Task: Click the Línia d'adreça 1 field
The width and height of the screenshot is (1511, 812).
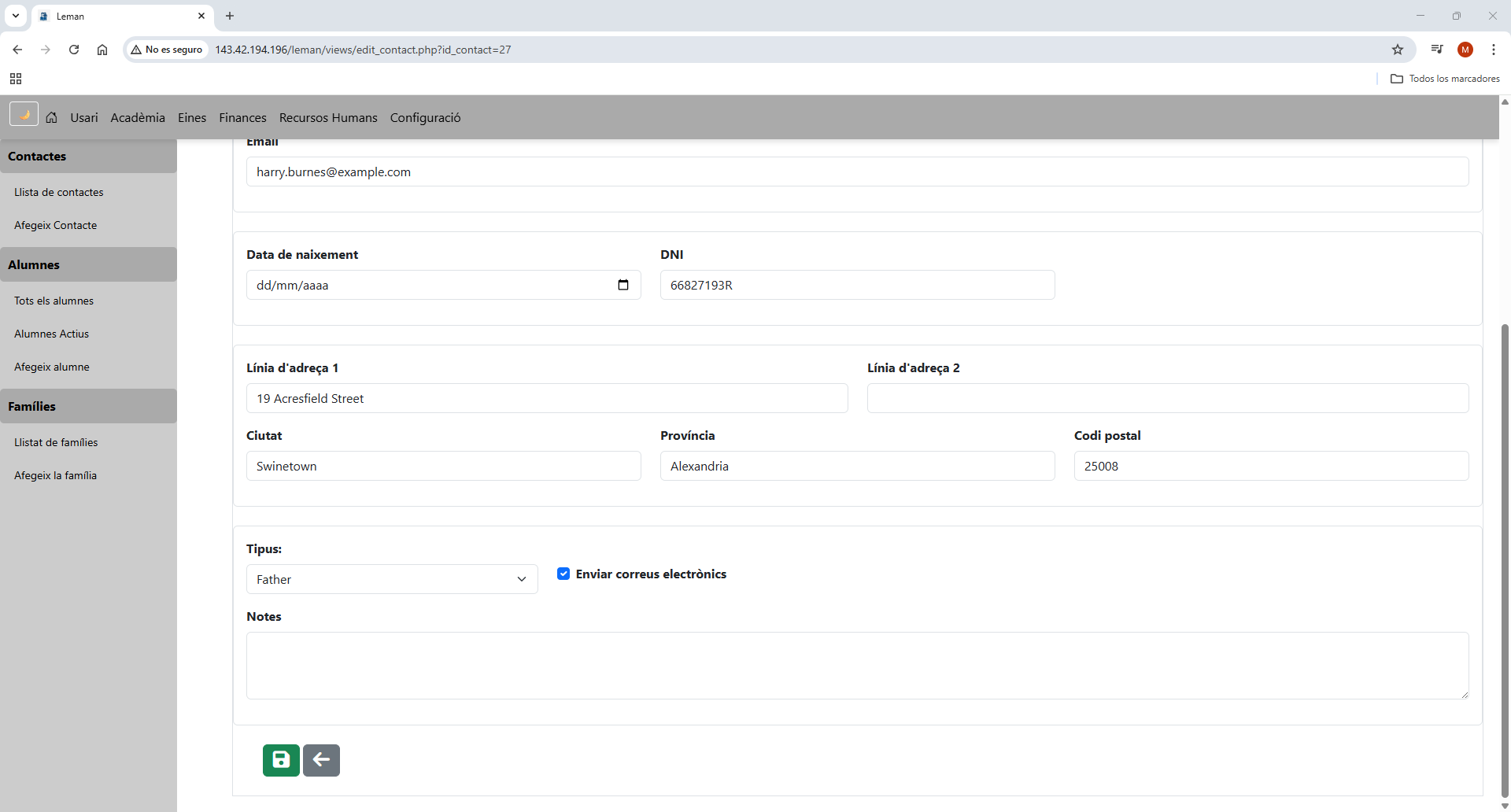Action: 547,398
